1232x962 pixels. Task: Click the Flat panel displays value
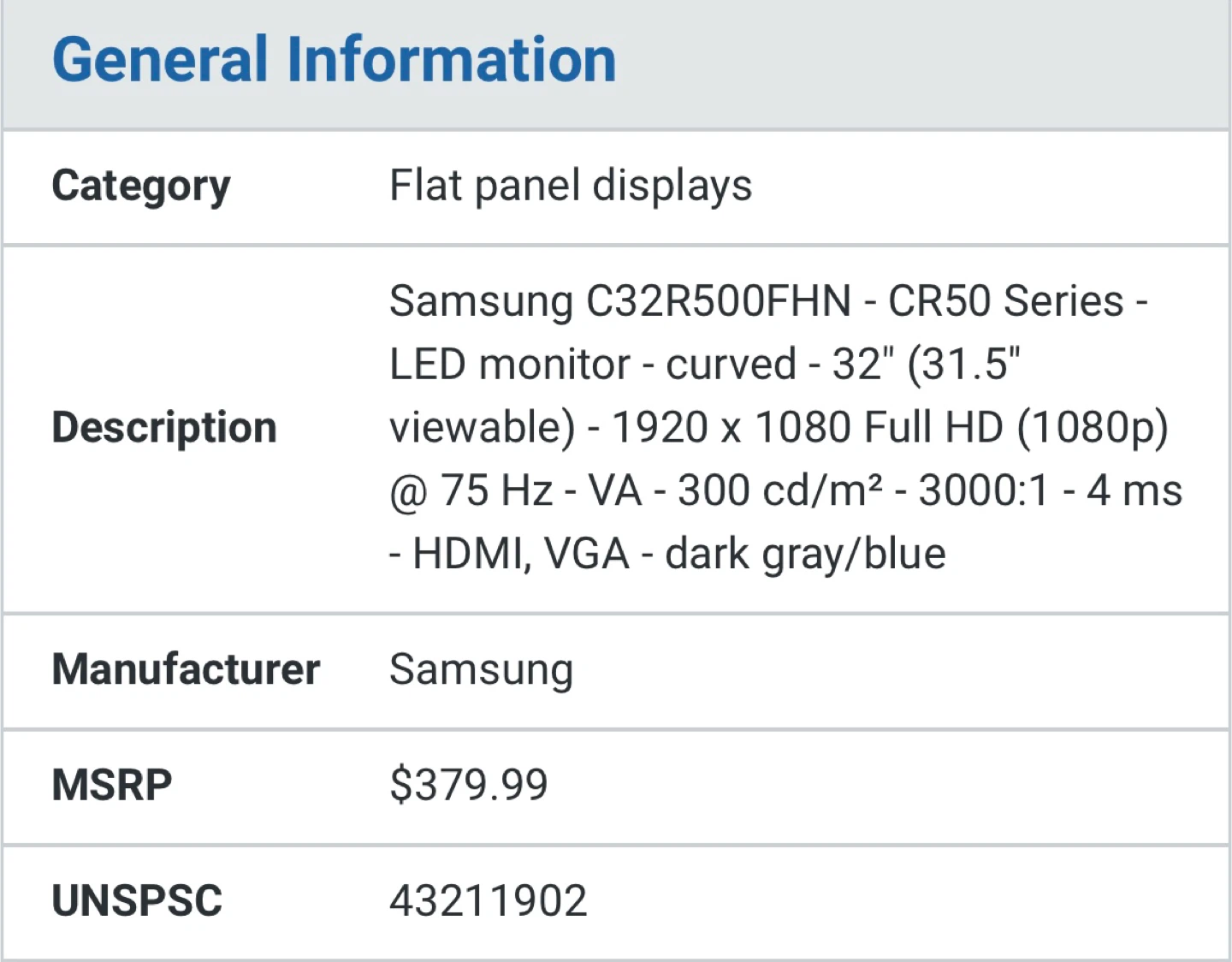[571, 186]
